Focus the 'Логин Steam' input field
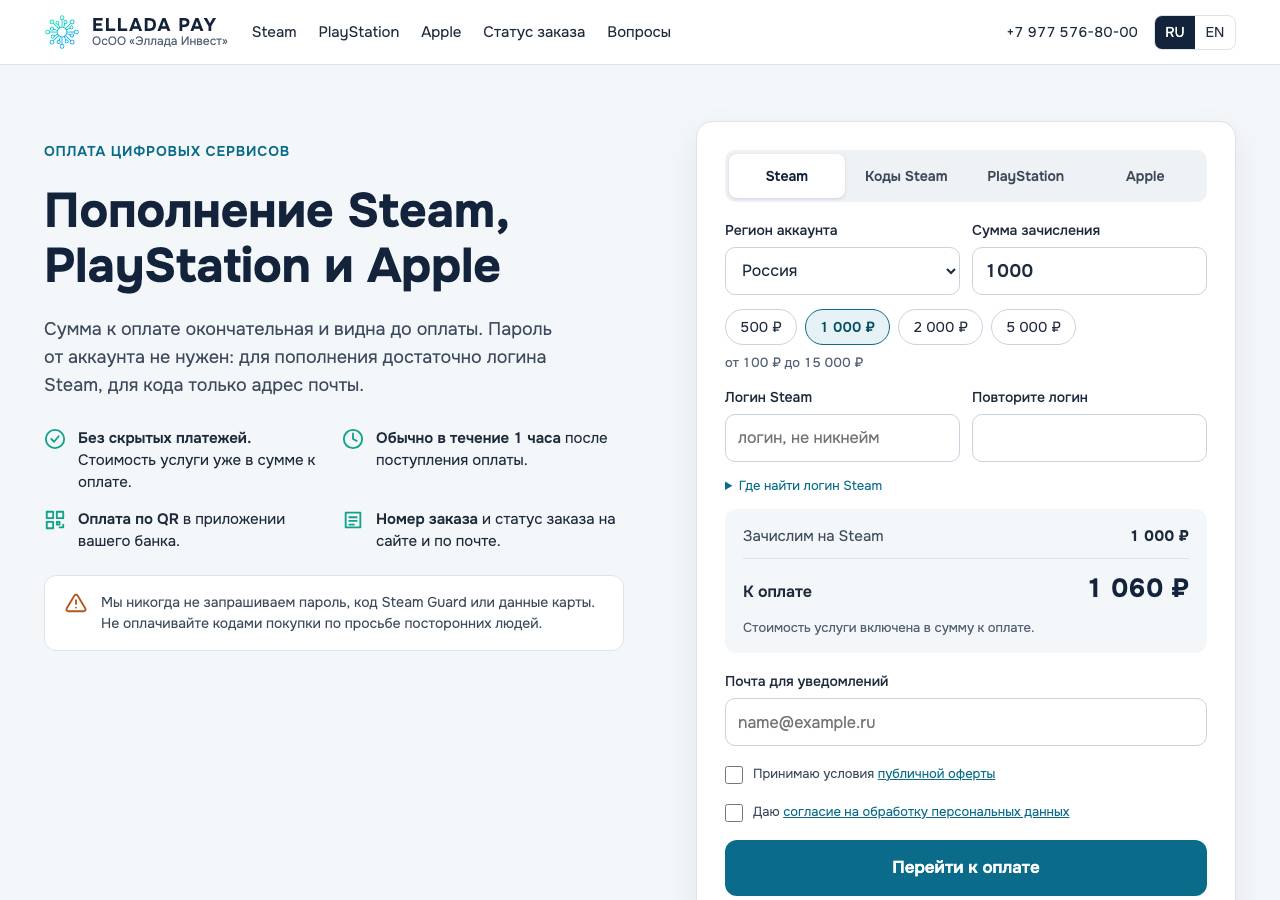The height and width of the screenshot is (900, 1280). pyautogui.click(x=842, y=438)
